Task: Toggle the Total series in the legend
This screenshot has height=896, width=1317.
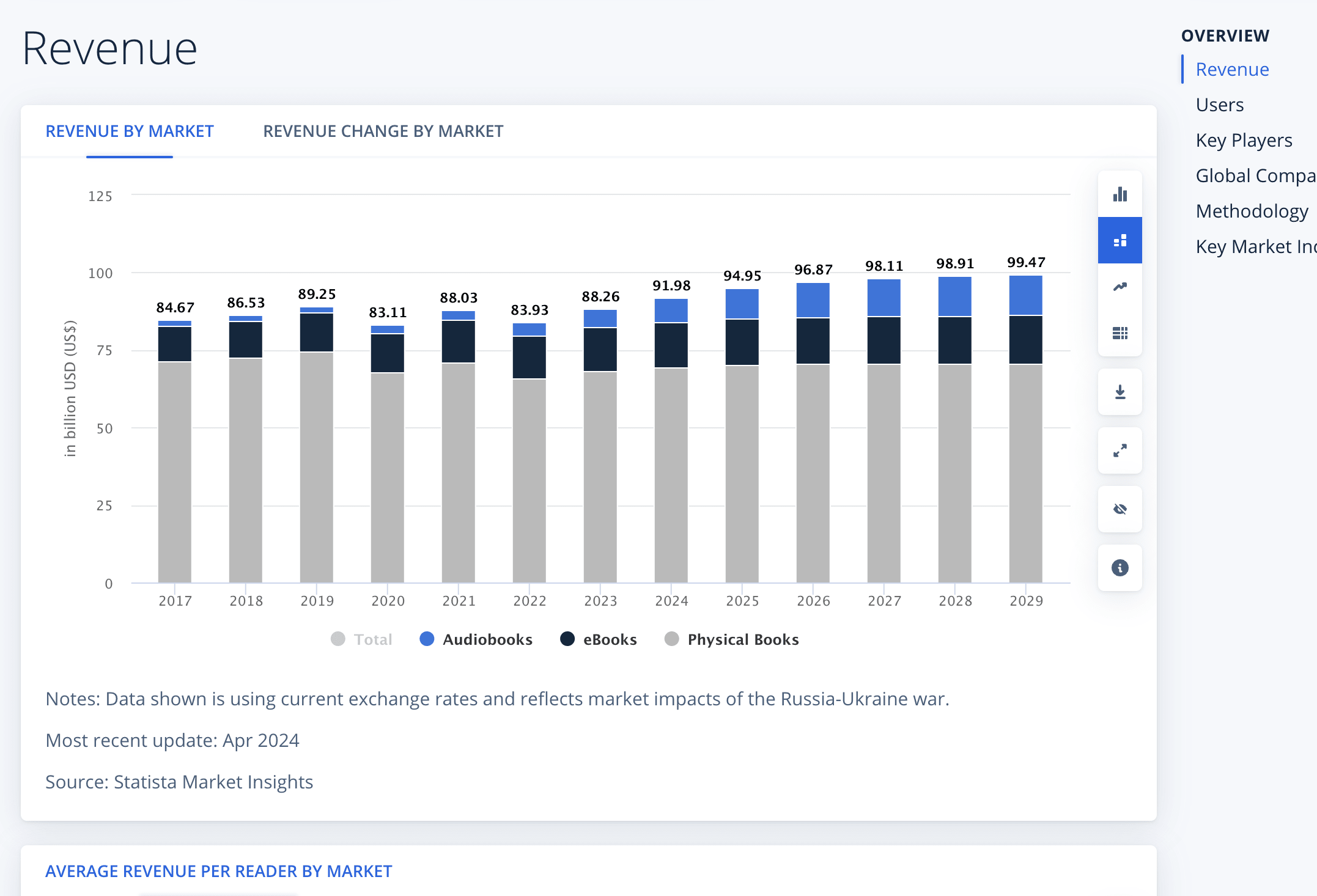Action: pyautogui.click(x=361, y=639)
